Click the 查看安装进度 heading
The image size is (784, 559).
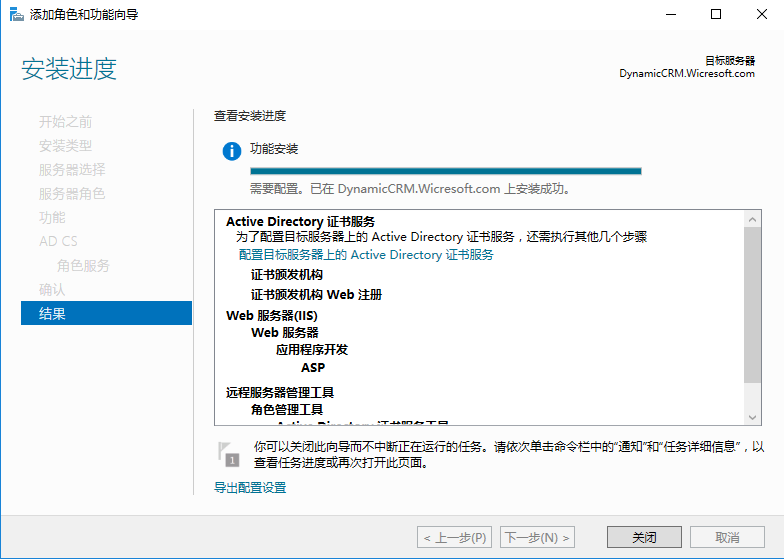250,116
